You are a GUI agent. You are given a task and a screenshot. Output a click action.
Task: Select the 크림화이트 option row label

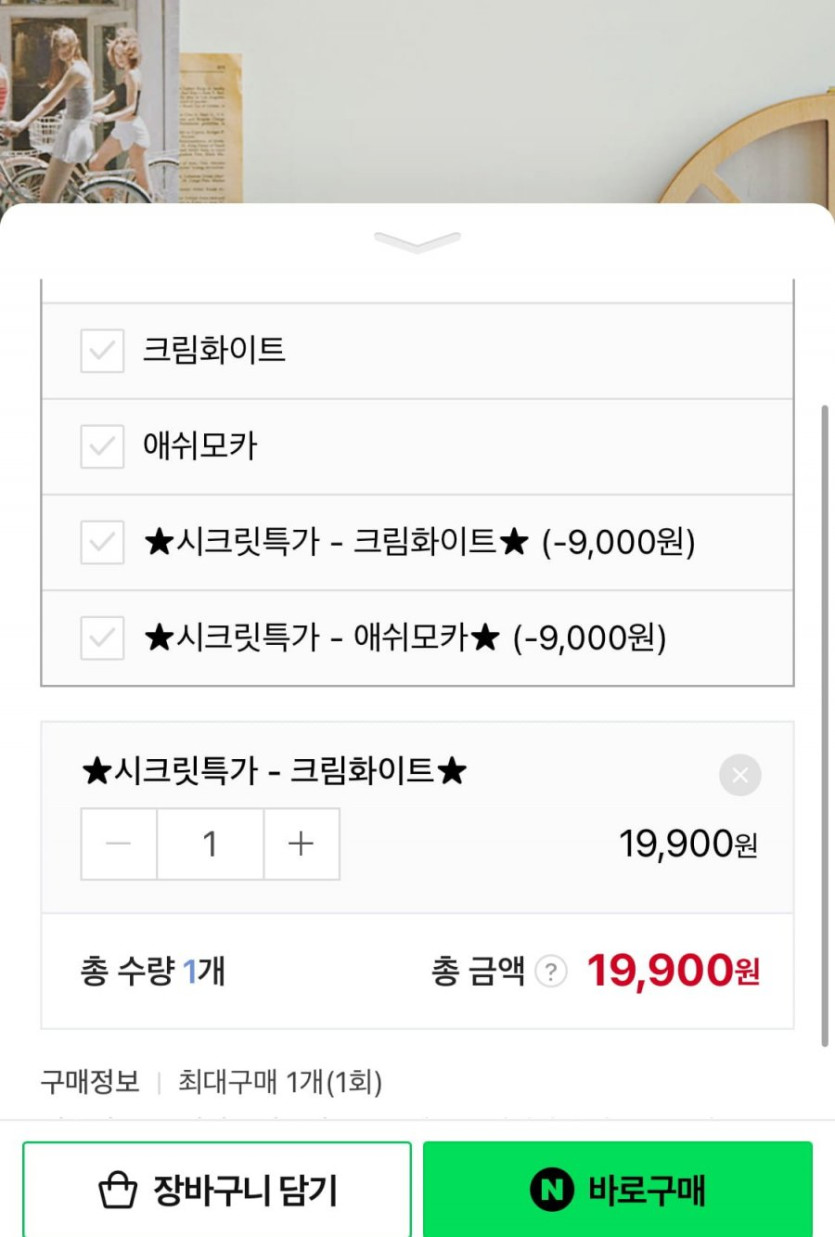(214, 350)
